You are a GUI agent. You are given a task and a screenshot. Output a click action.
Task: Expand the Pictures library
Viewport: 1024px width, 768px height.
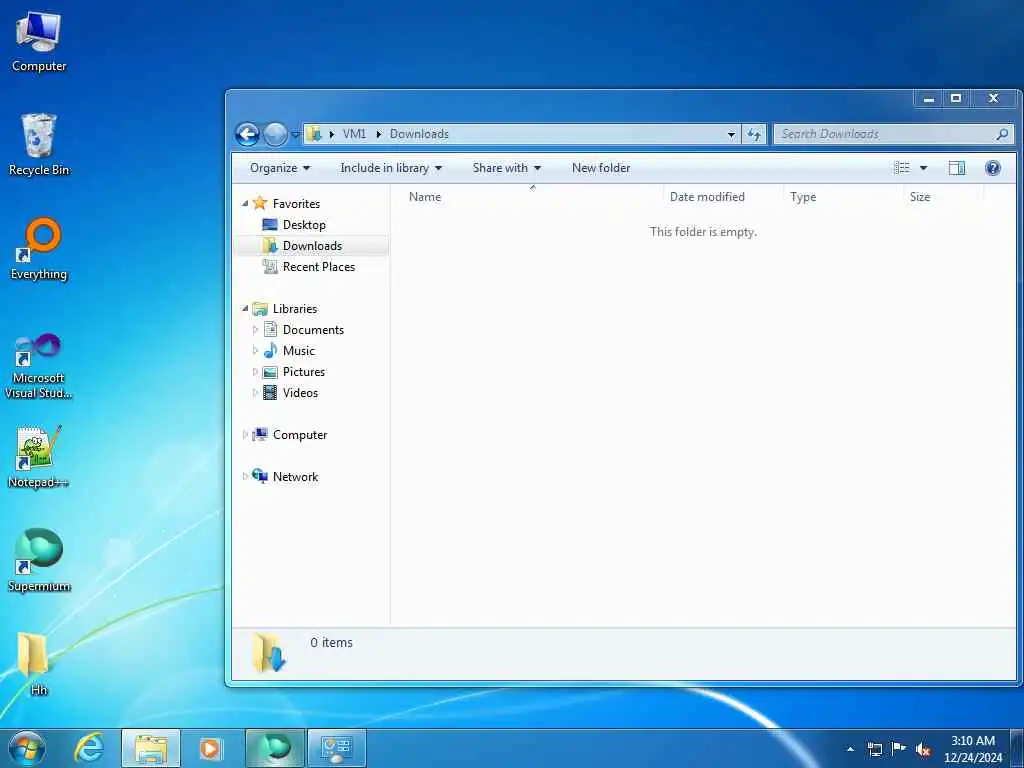point(255,372)
